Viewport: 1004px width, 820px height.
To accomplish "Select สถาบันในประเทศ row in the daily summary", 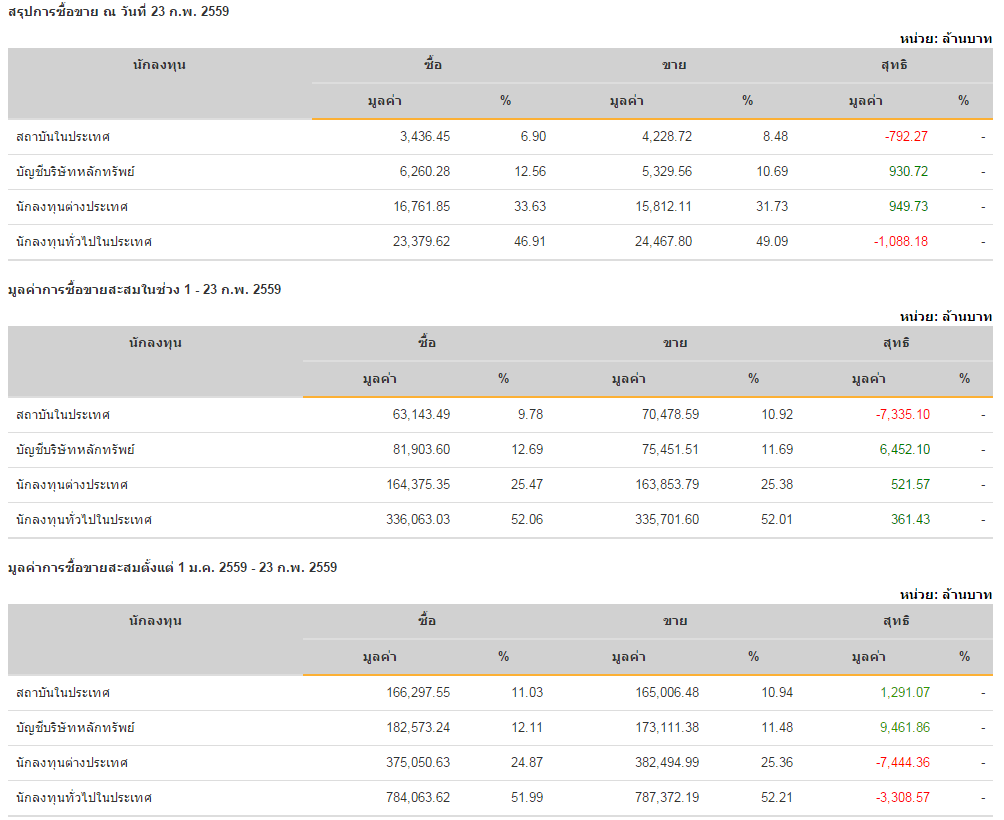I will [500, 137].
